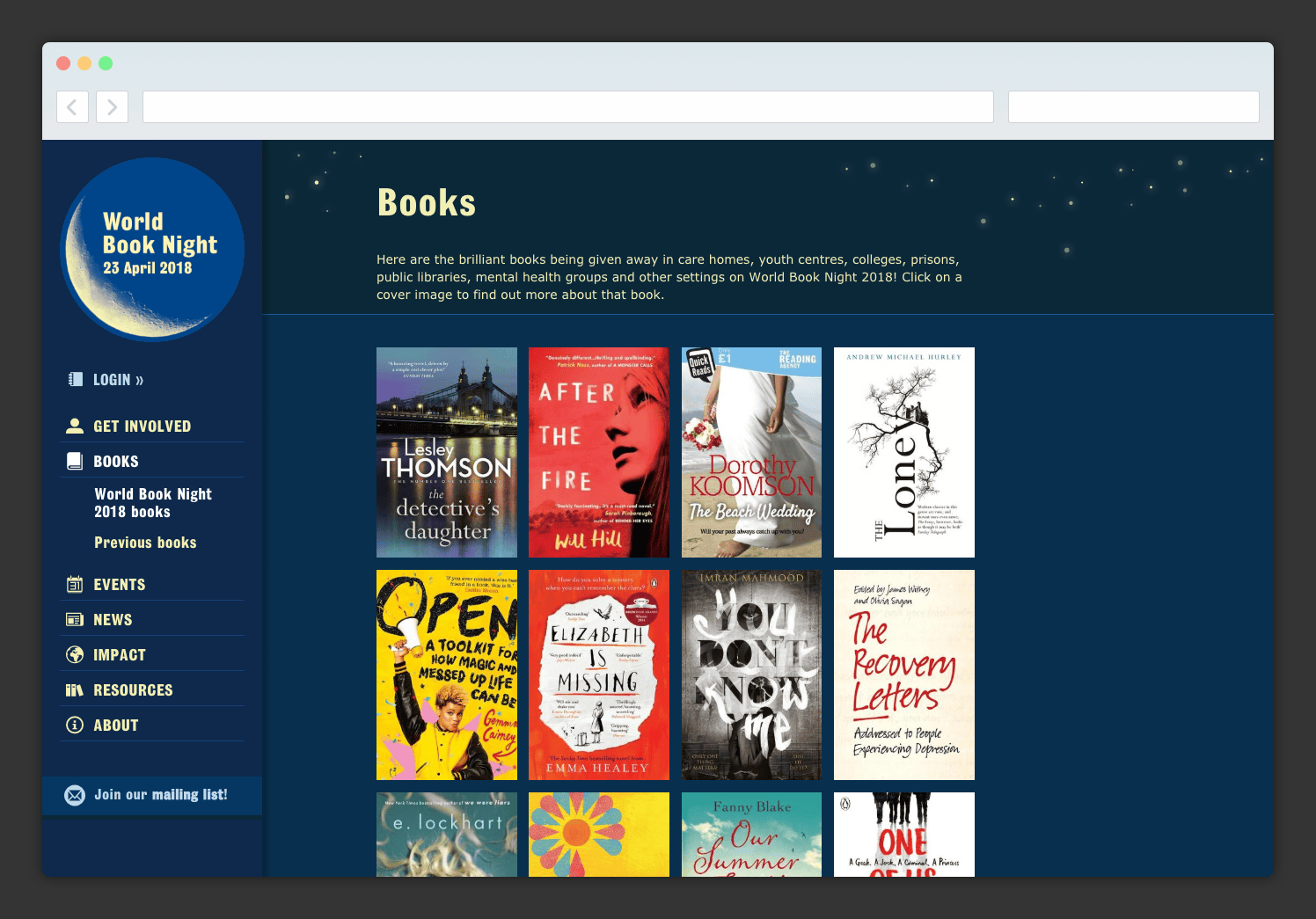Viewport: 1316px width, 919px height.
Task: Select the BOOKS menu item
Action: pos(116,462)
